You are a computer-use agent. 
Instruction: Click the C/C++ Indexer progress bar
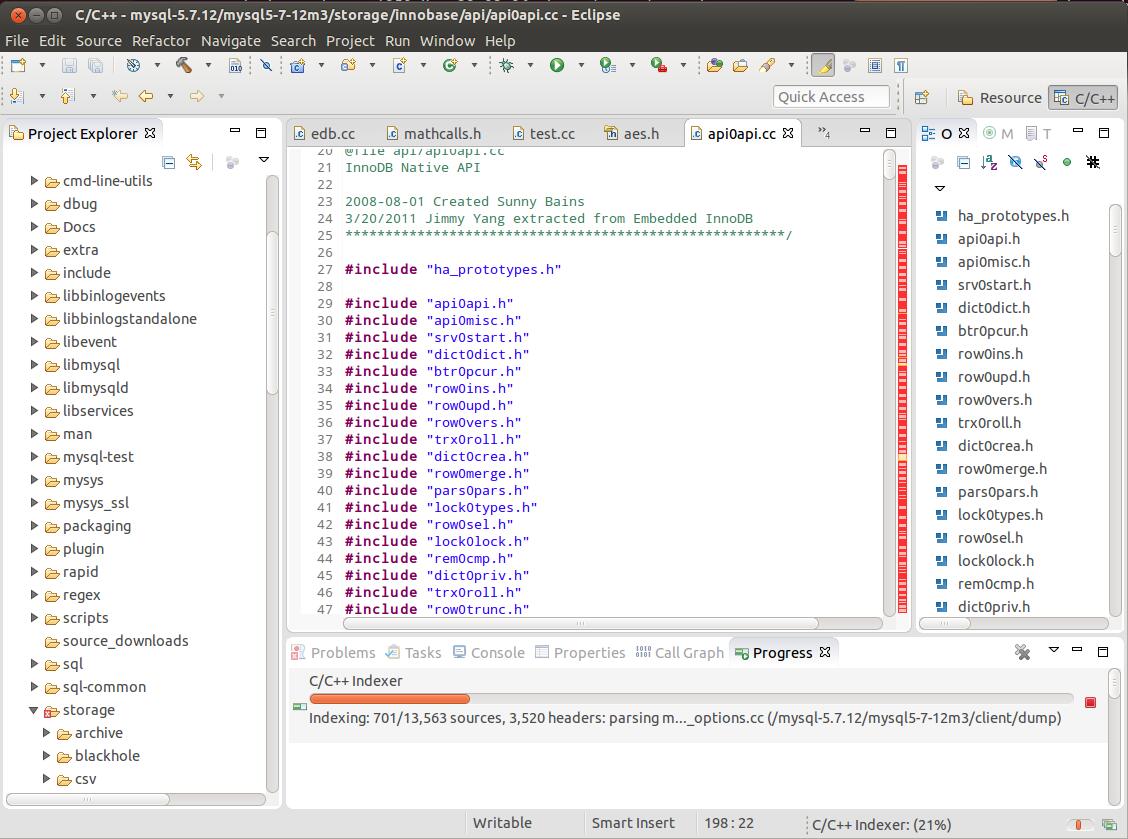point(690,699)
